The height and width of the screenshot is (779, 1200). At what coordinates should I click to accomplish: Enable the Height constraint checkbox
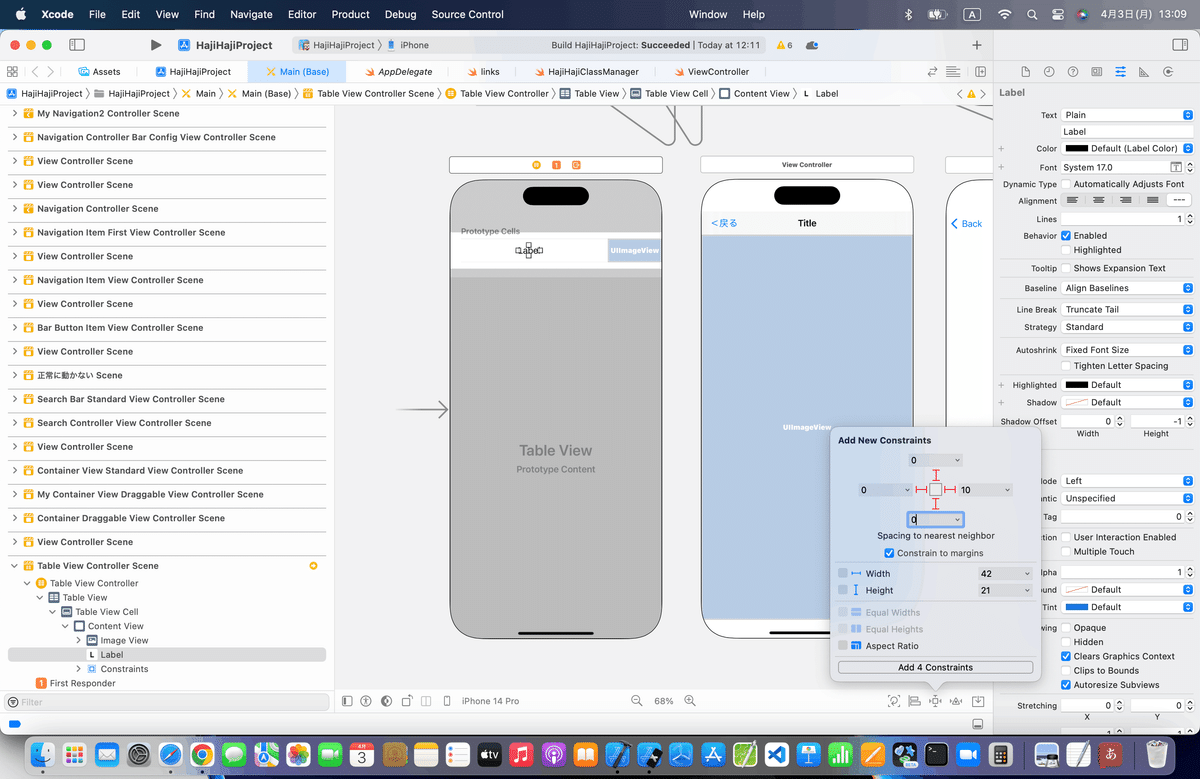[843, 590]
